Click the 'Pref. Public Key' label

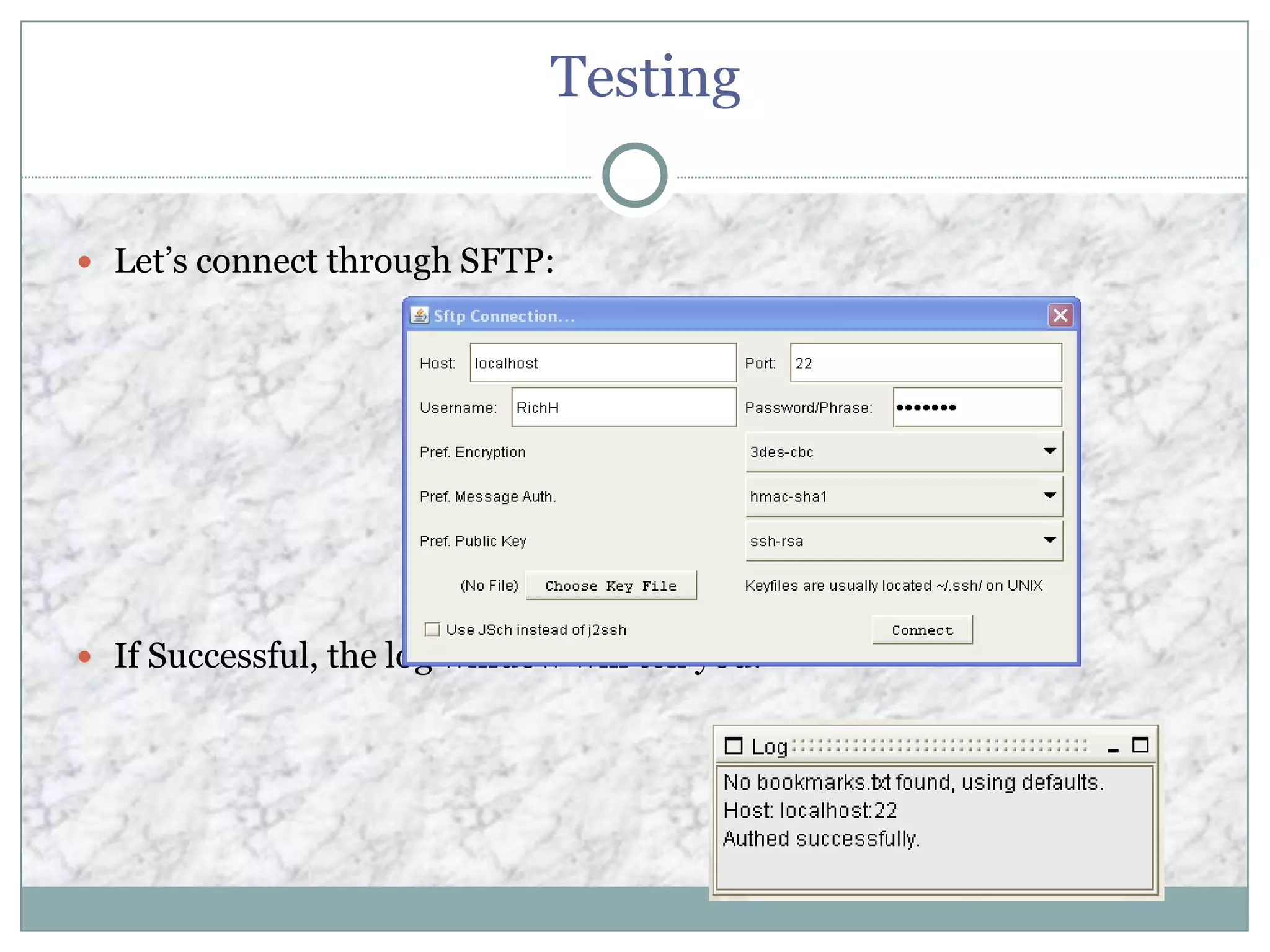point(473,541)
